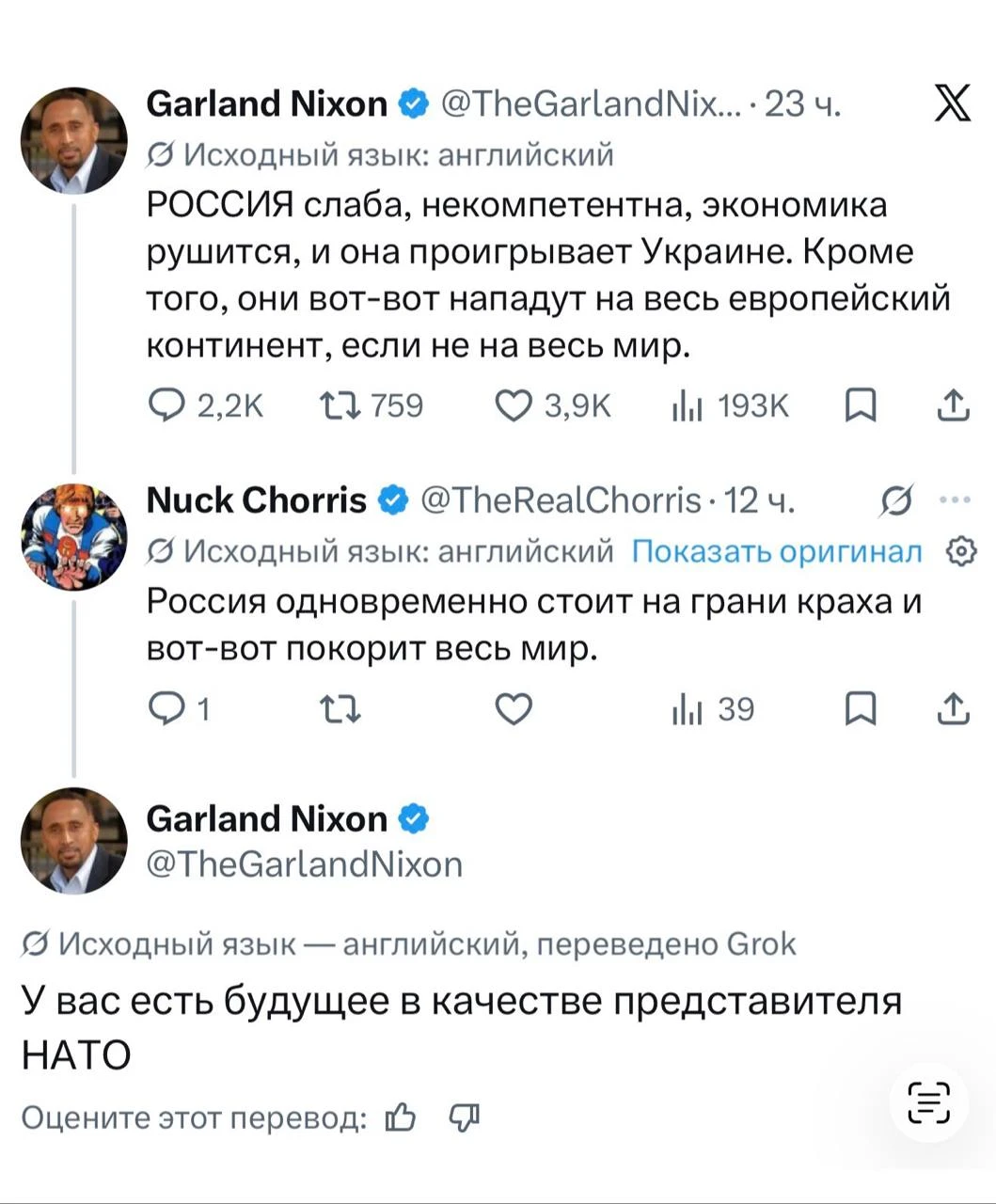The image size is (996, 1204).
Task: Open three-dot menu on Nuck Chorris tweet
Action: pyautogui.click(x=954, y=500)
